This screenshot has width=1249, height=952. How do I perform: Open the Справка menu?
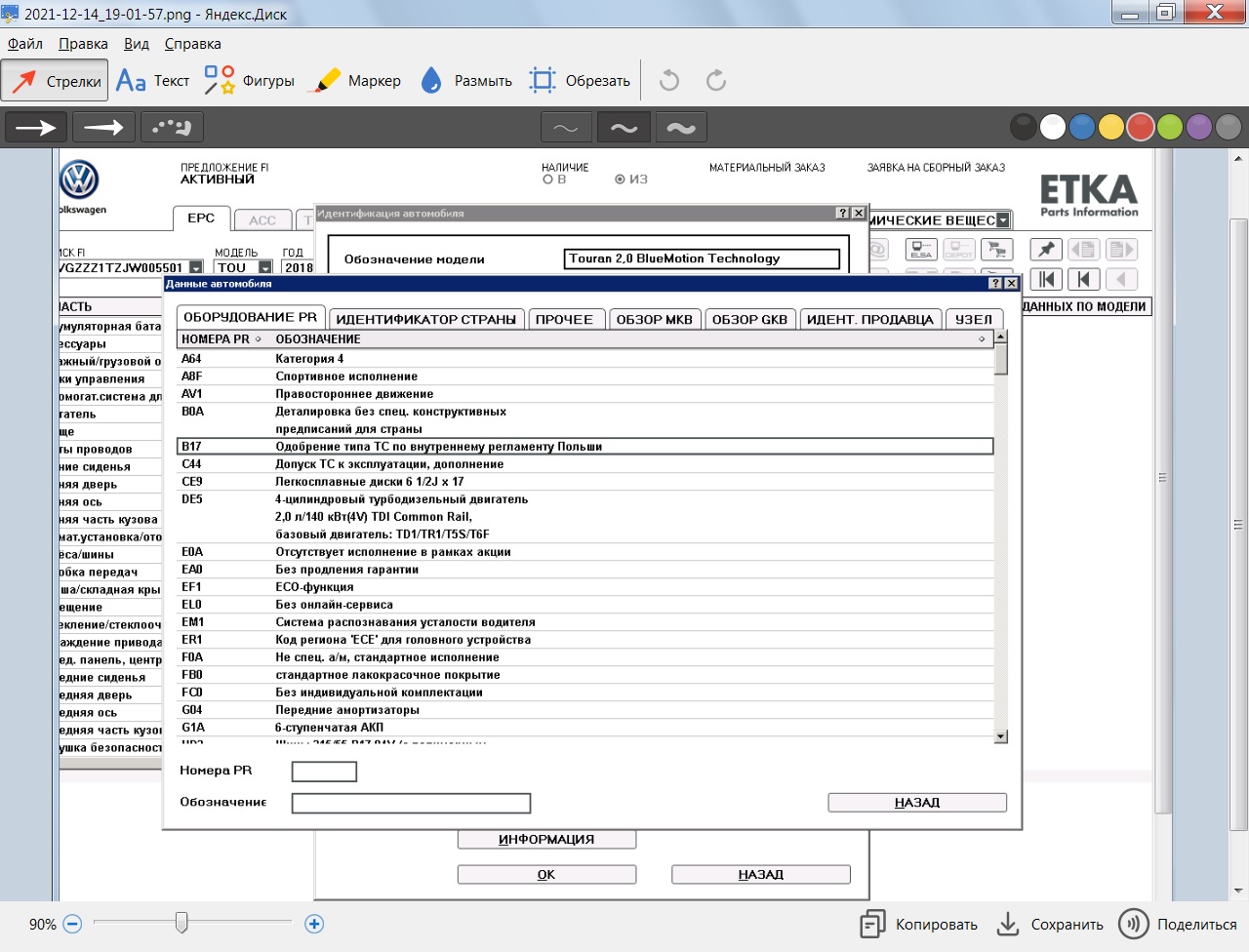pyautogui.click(x=193, y=44)
